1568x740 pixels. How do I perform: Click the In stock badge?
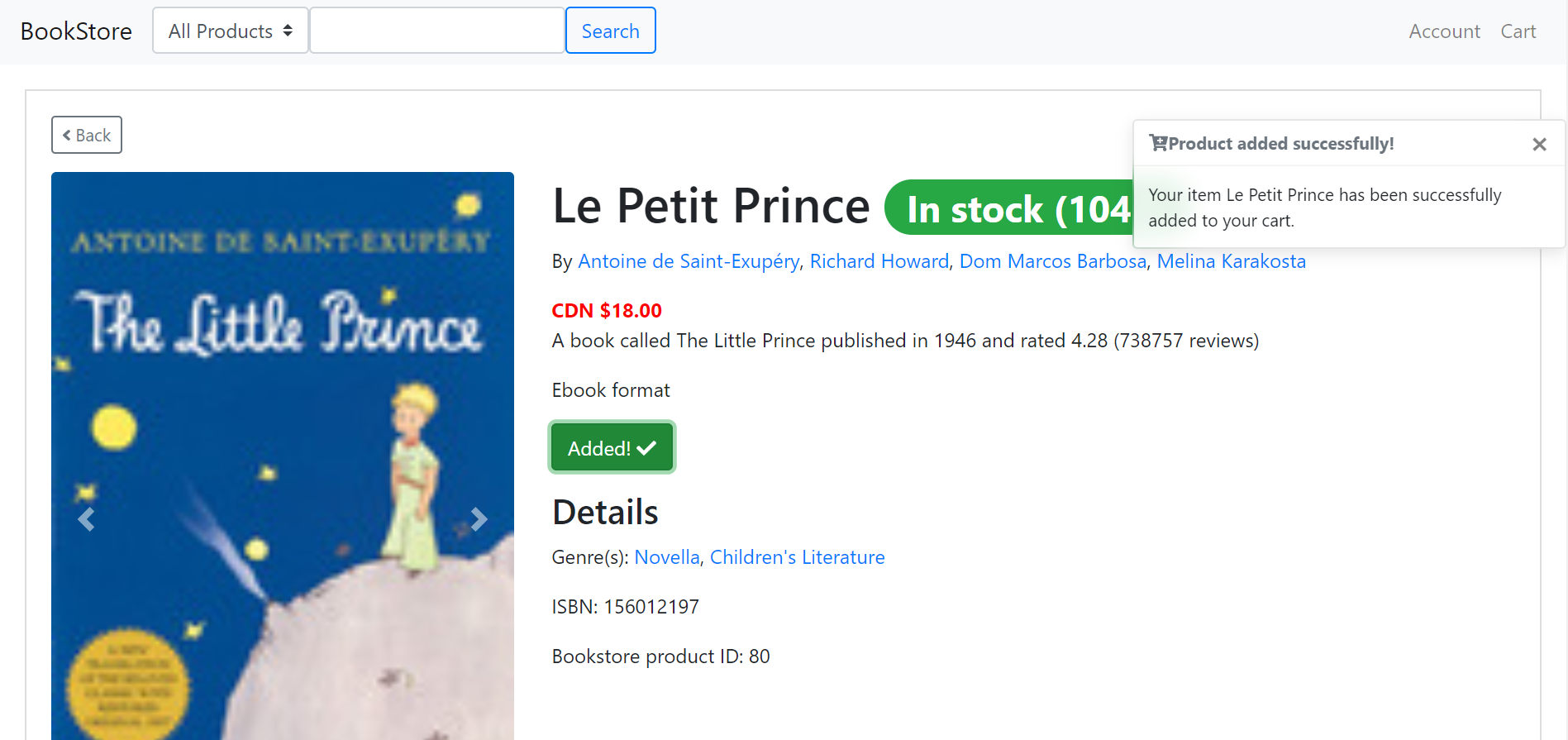pos(1008,208)
